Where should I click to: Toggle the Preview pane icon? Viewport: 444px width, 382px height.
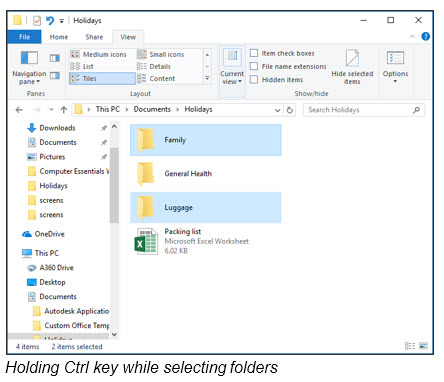tap(55, 58)
